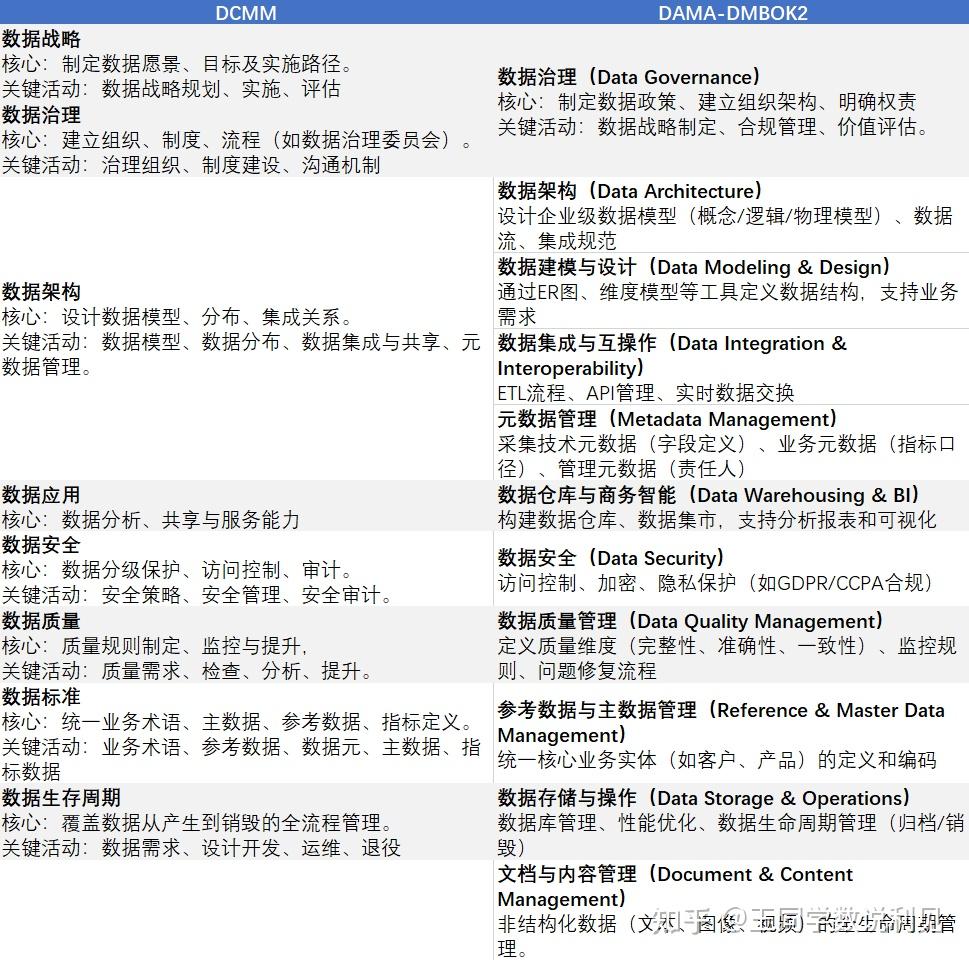Click 关键活动：安全策略、安全管理、安全审计
969x960 pixels.
[x=197, y=595]
